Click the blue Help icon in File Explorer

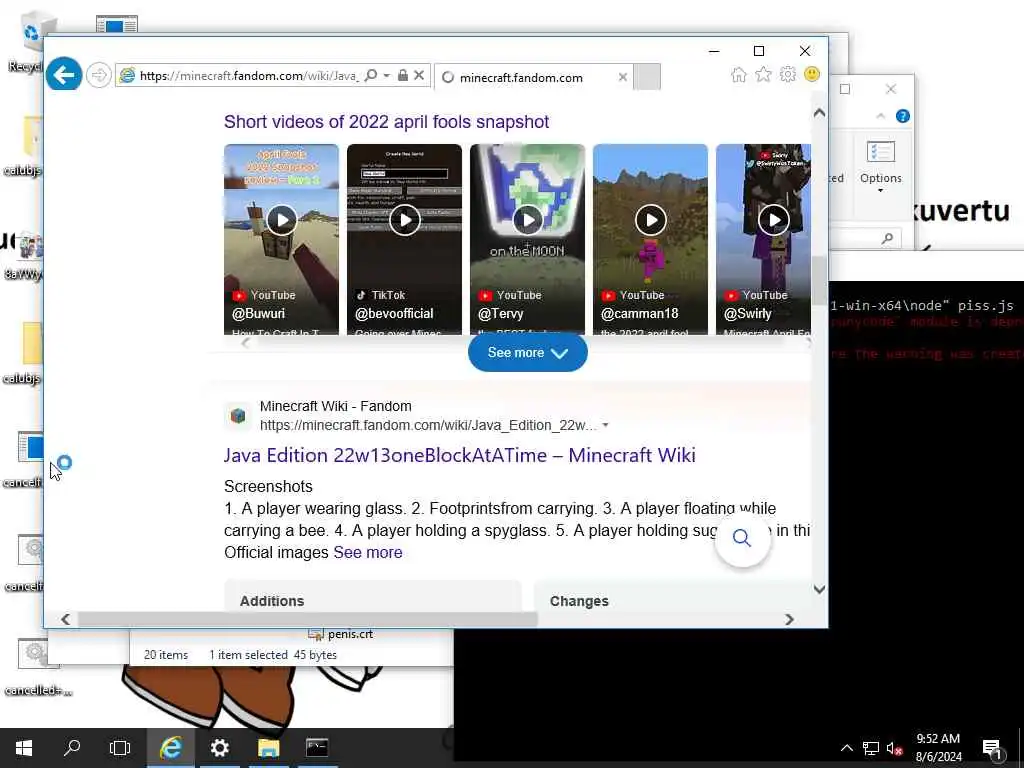(x=903, y=116)
